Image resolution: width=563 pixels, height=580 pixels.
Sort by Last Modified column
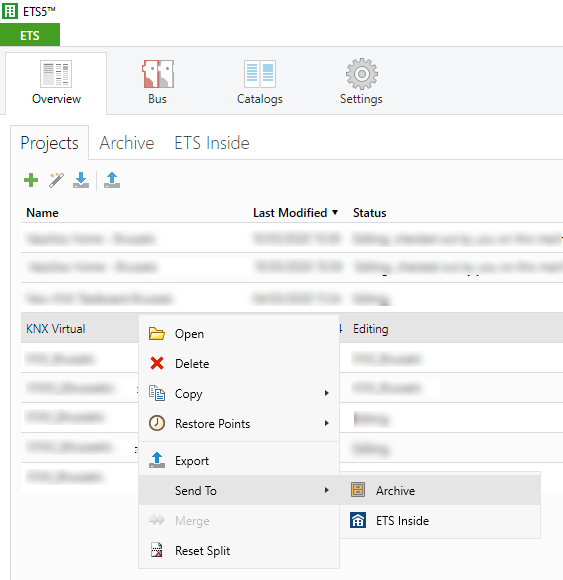point(290,213)
